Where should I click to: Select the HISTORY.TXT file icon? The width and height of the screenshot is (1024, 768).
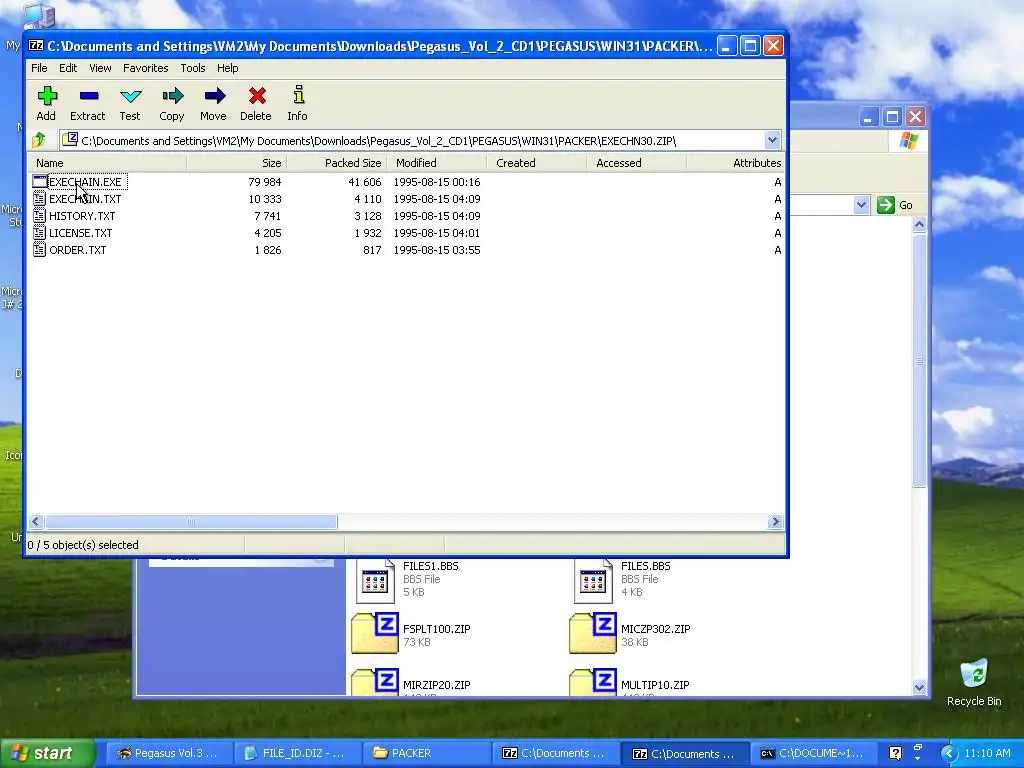(39, 216)
